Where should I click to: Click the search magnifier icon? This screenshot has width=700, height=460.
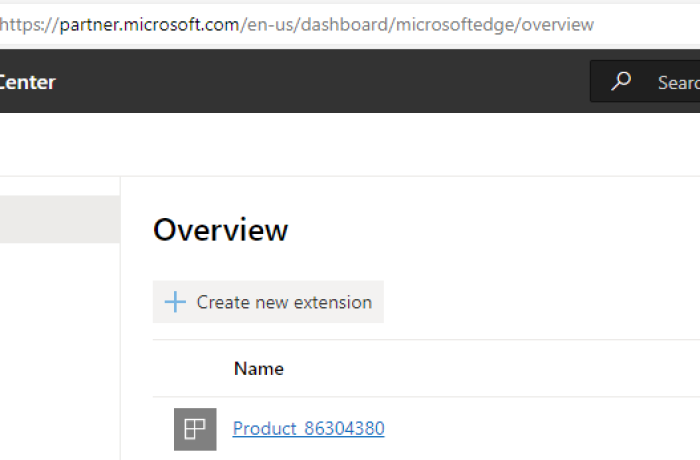621,81
